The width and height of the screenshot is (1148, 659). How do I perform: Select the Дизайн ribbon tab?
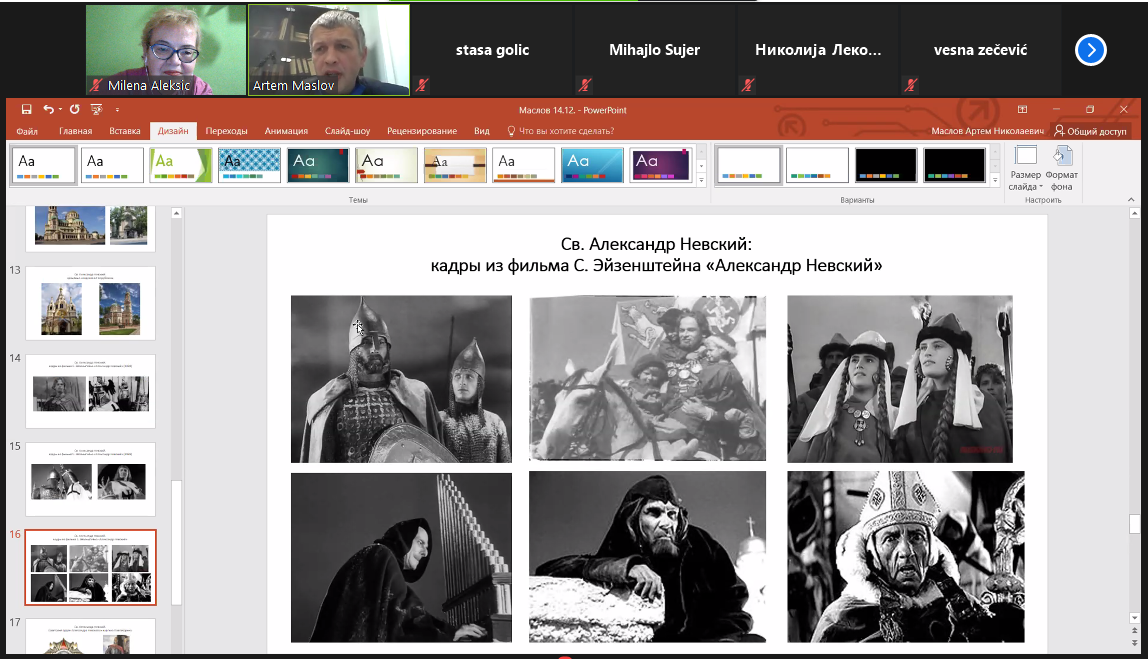click(x=173, y=131)
